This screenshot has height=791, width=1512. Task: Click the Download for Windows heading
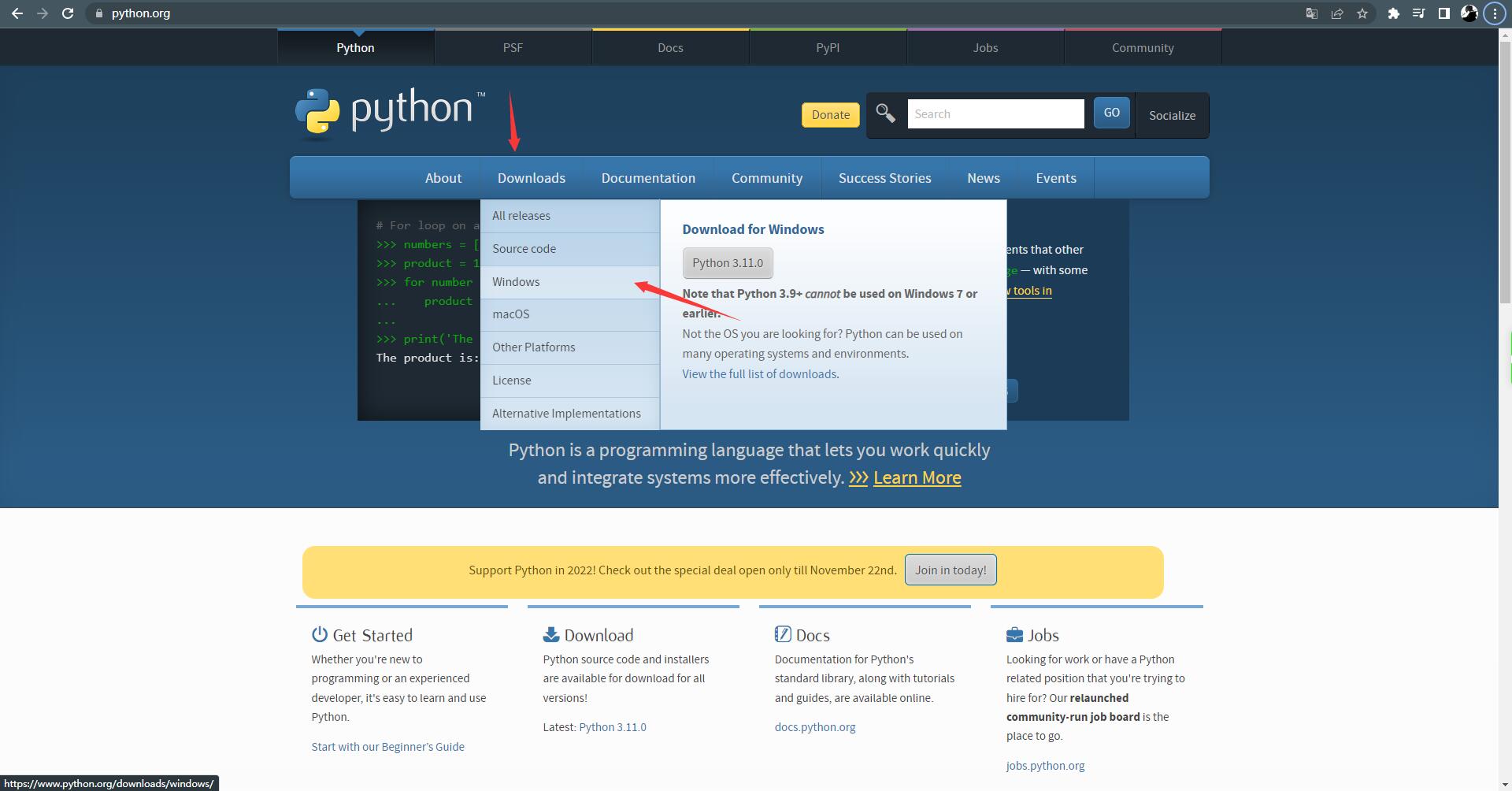click(754, 229)
